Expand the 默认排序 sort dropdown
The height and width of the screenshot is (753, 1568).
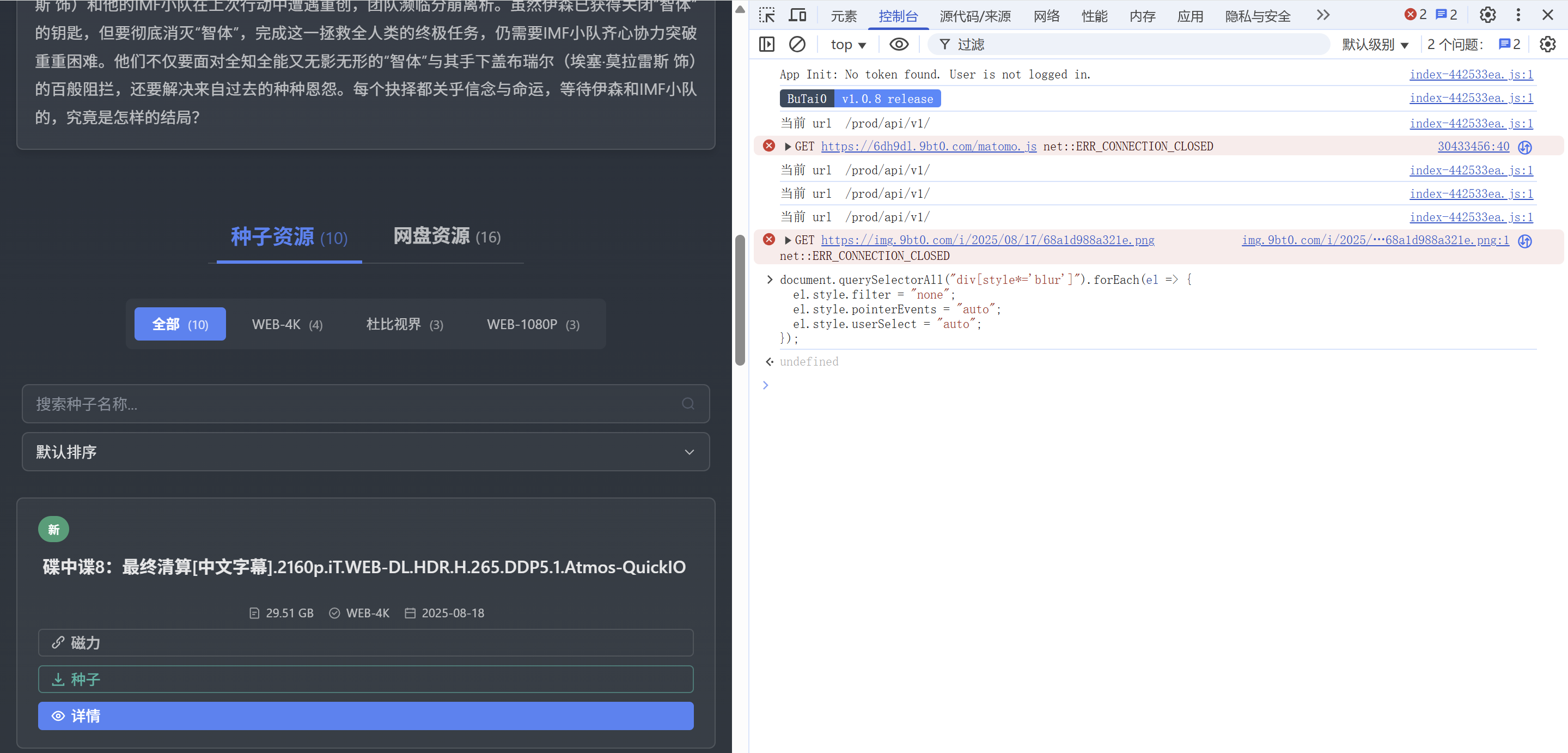(365, 452)
